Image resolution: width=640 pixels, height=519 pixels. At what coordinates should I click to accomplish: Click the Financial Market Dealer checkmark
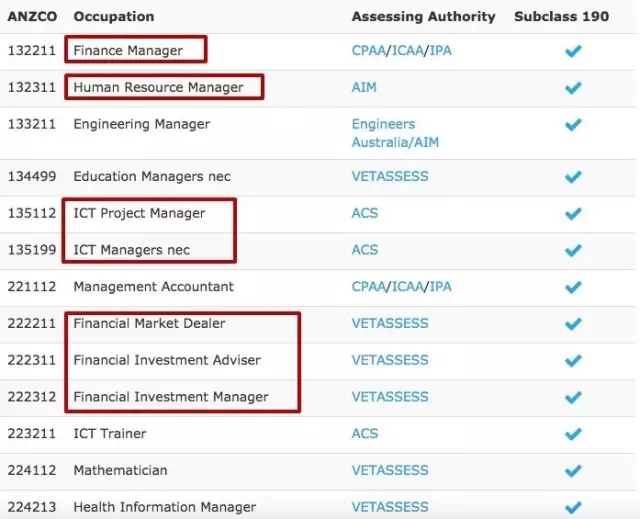[573, 324]
